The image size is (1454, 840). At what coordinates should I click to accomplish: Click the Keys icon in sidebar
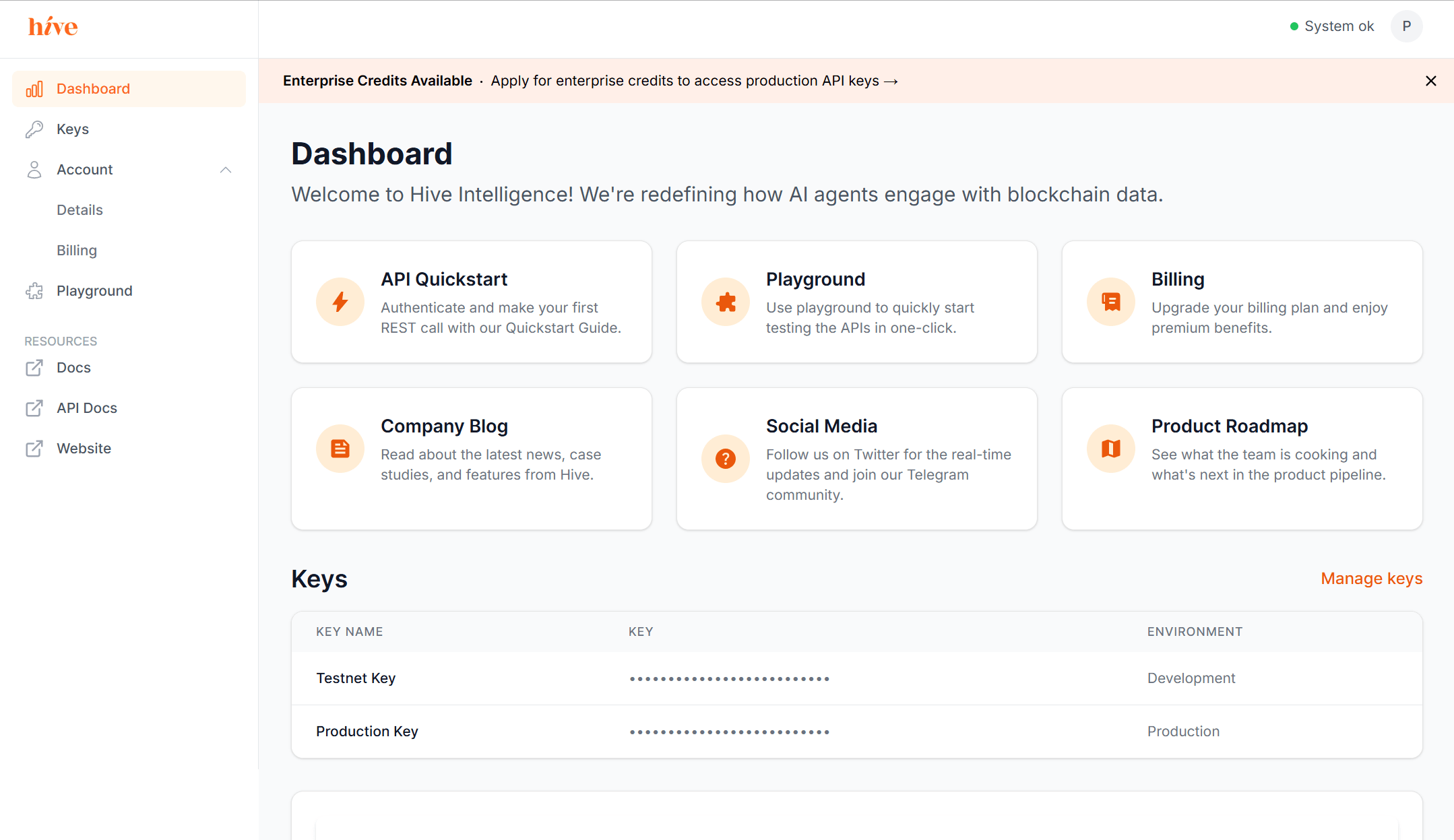click(x=34, y=129)
